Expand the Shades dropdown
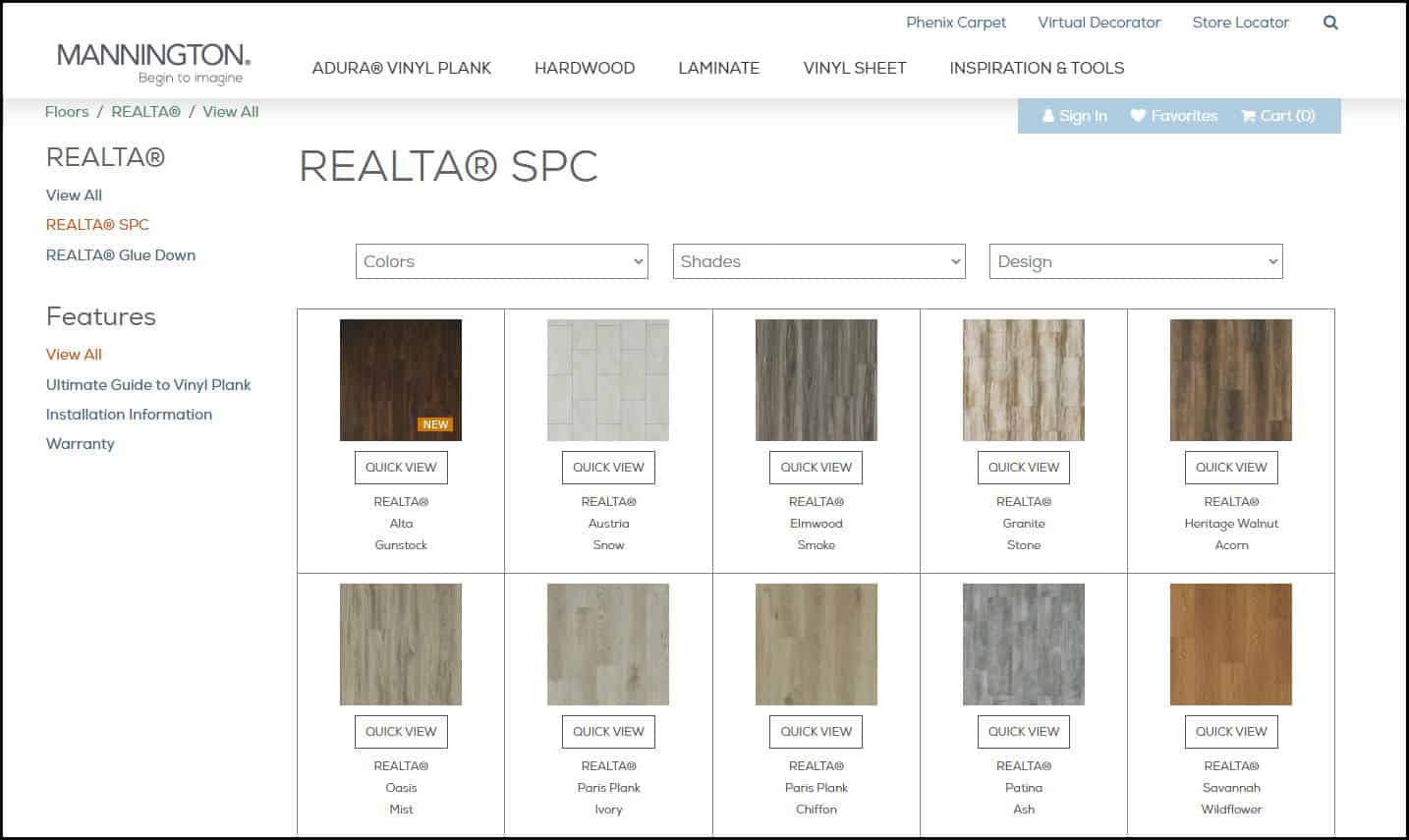 (819, 261)
